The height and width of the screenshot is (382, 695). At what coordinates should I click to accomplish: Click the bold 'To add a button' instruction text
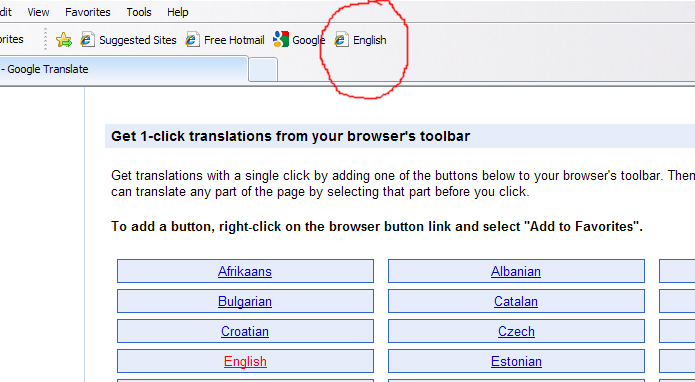377,226
